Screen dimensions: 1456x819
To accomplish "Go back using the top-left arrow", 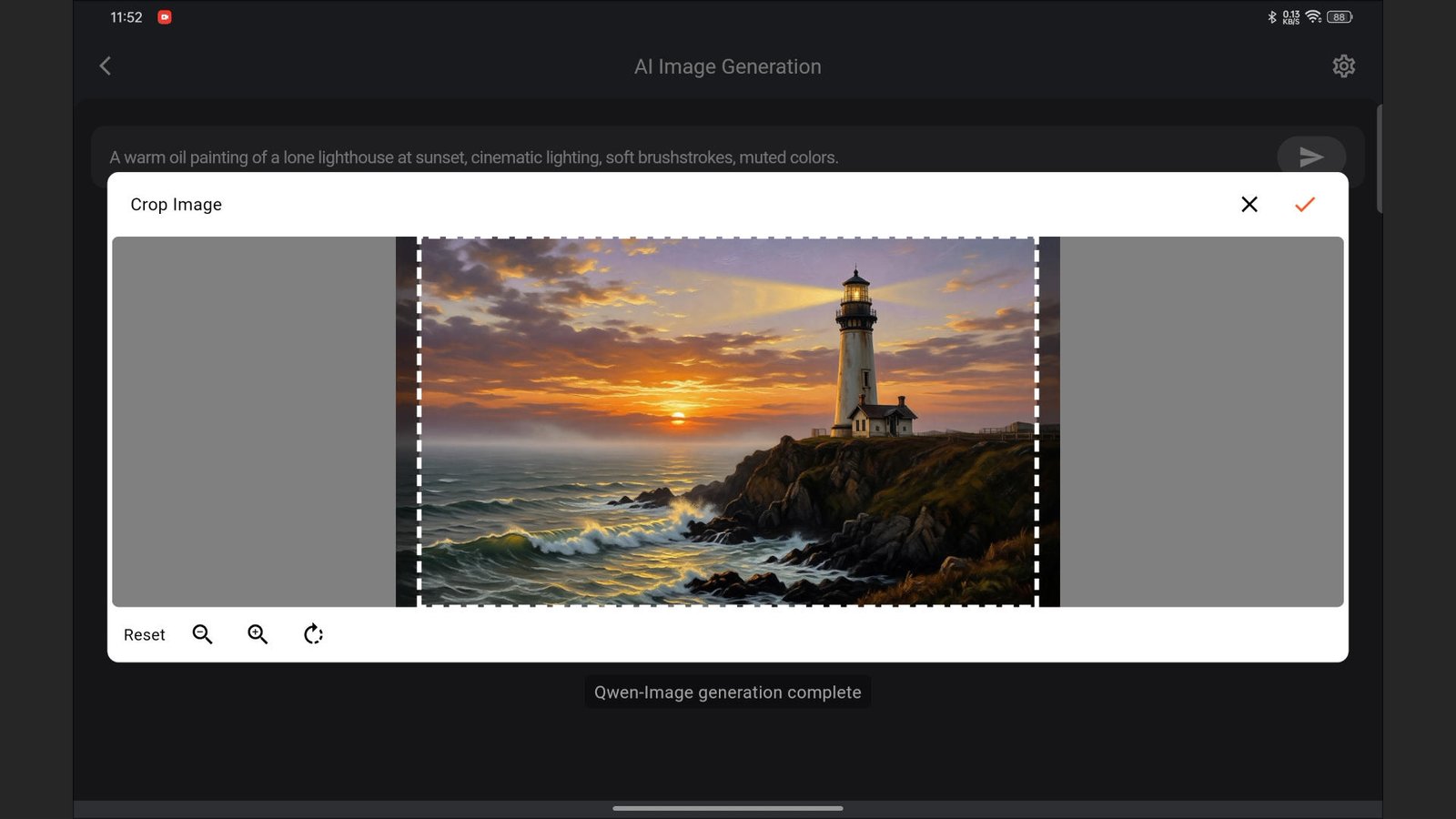I will [106, 66].
